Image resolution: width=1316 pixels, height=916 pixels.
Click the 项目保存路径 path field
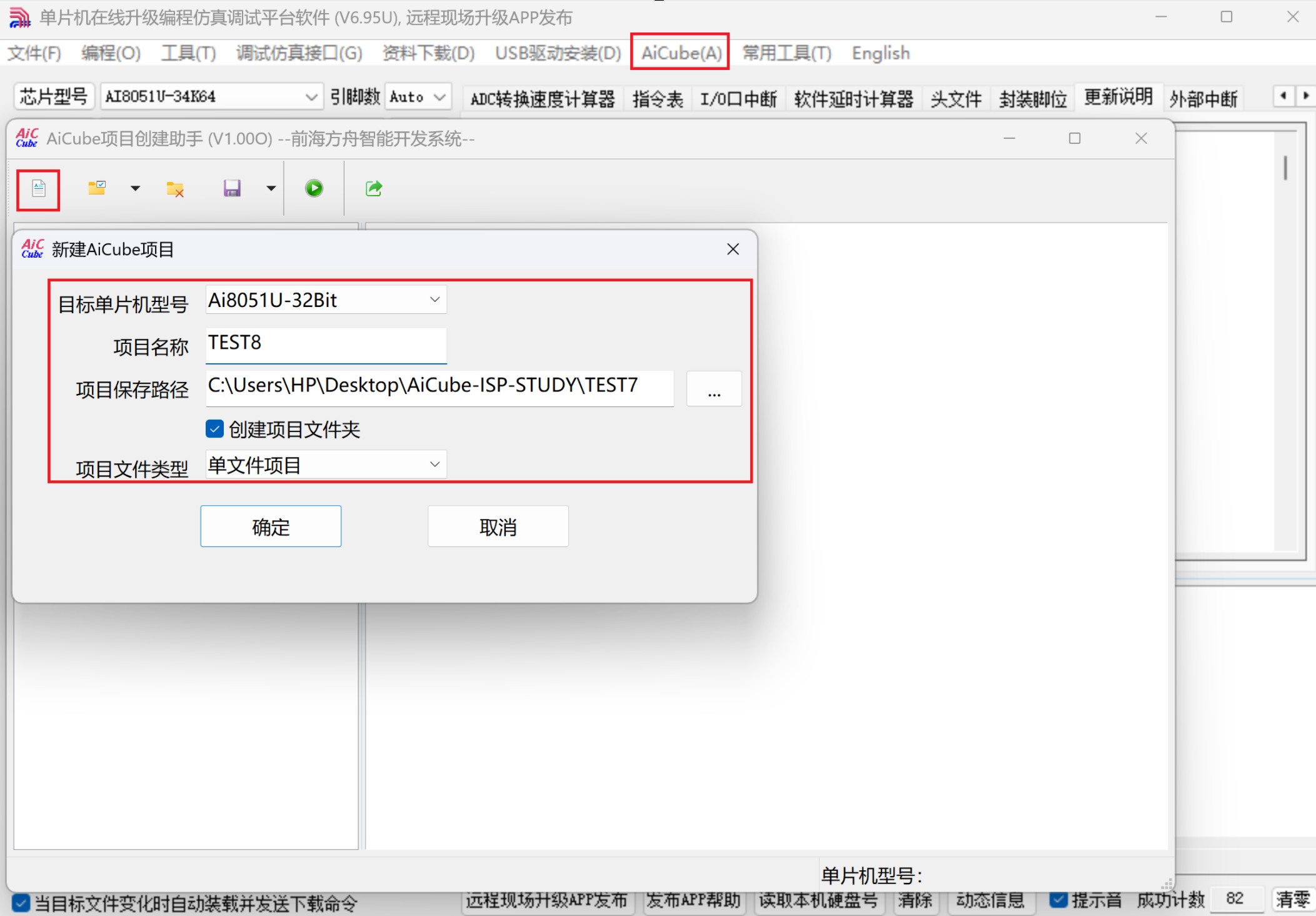point(440,388)
